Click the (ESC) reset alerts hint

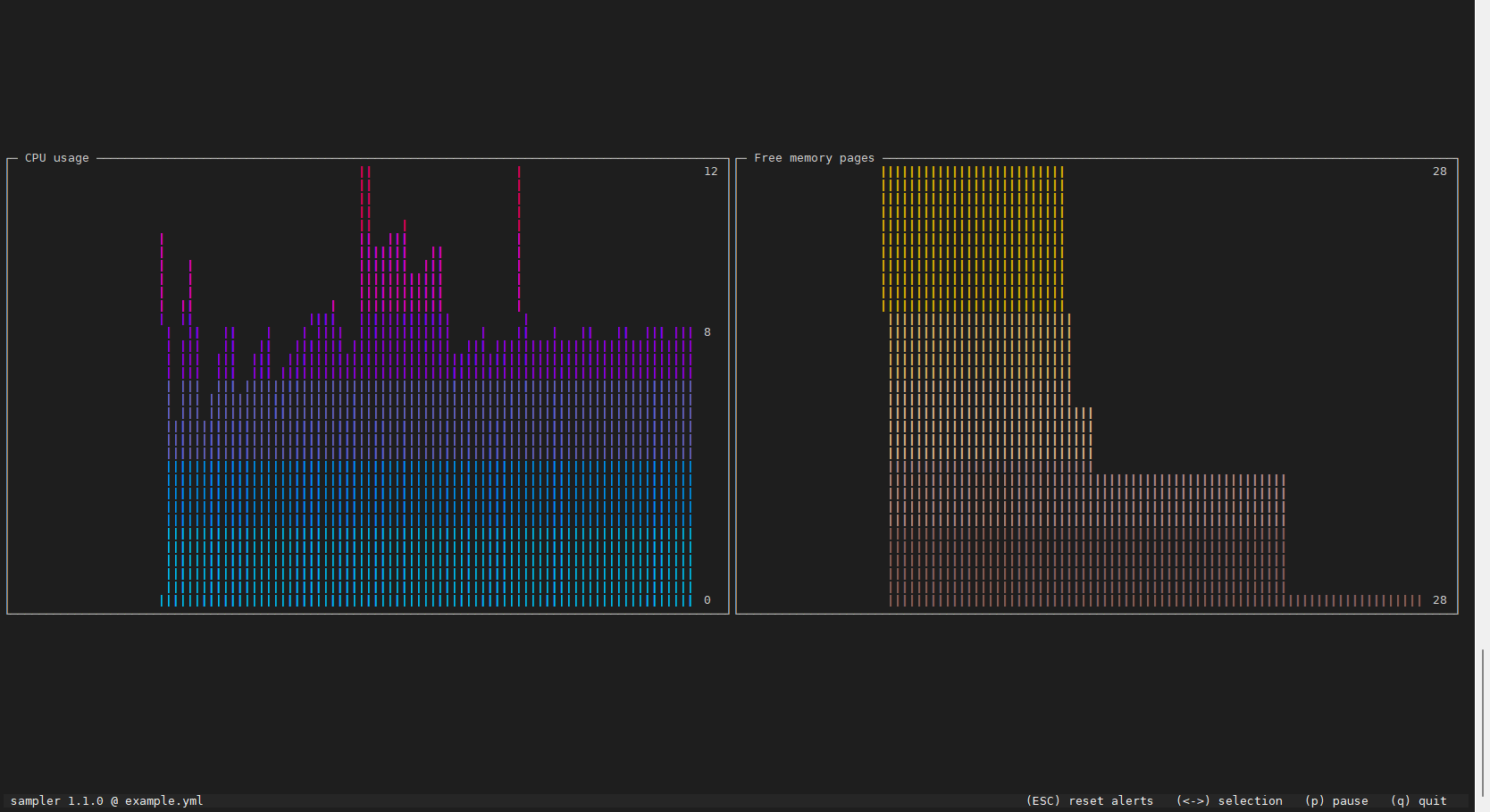pyautogui.click(x=1090, y=801)
